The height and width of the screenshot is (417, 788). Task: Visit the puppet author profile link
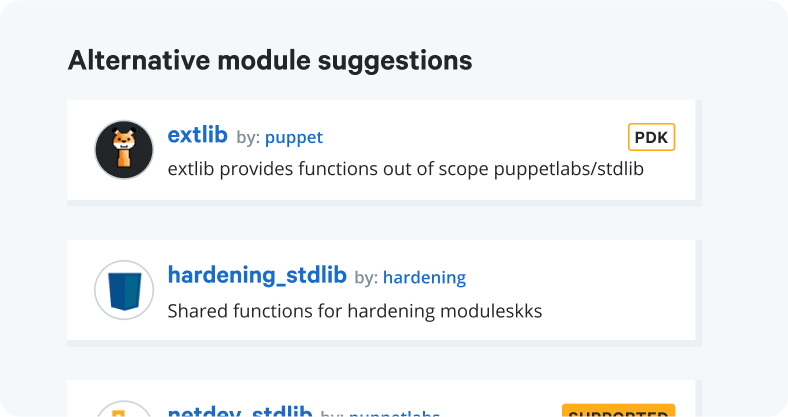point(294,137)
